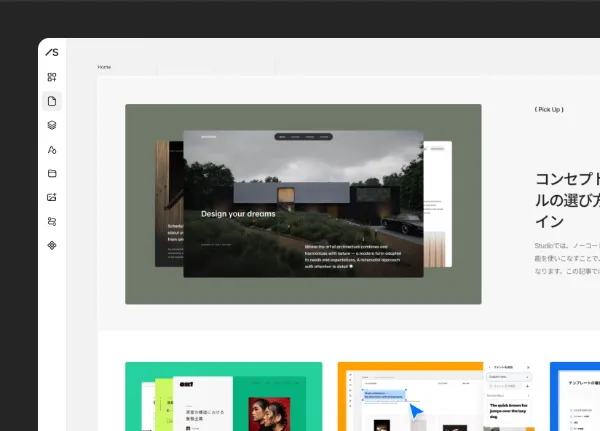This screenshot has width=600, height=431.
Task: Open the orange font editor card thumbnail
Action: pos(436,397)
